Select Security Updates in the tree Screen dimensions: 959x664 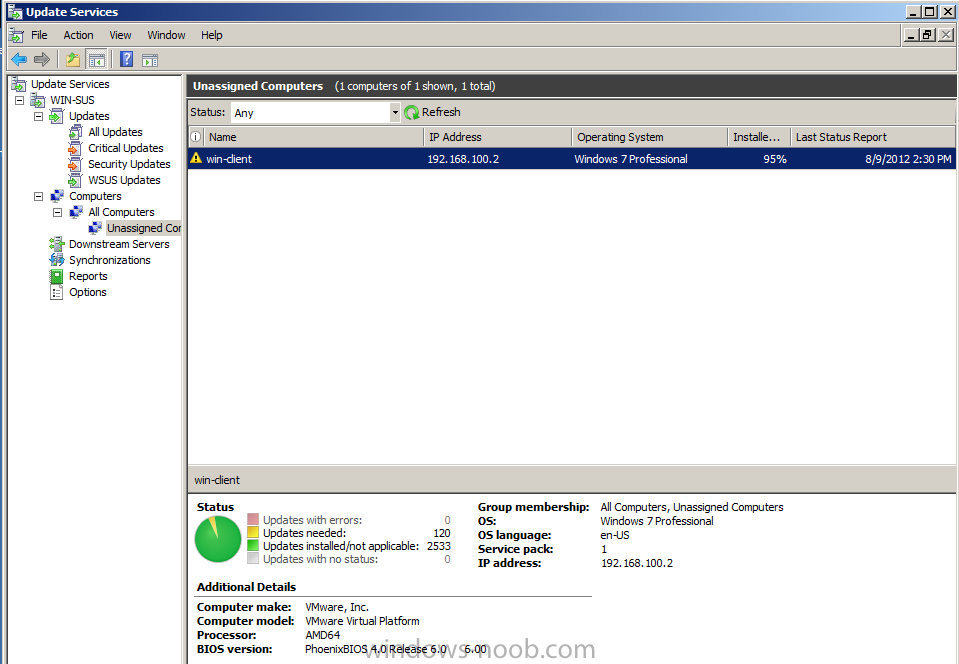pyautogui.click(x=129, y=164)
